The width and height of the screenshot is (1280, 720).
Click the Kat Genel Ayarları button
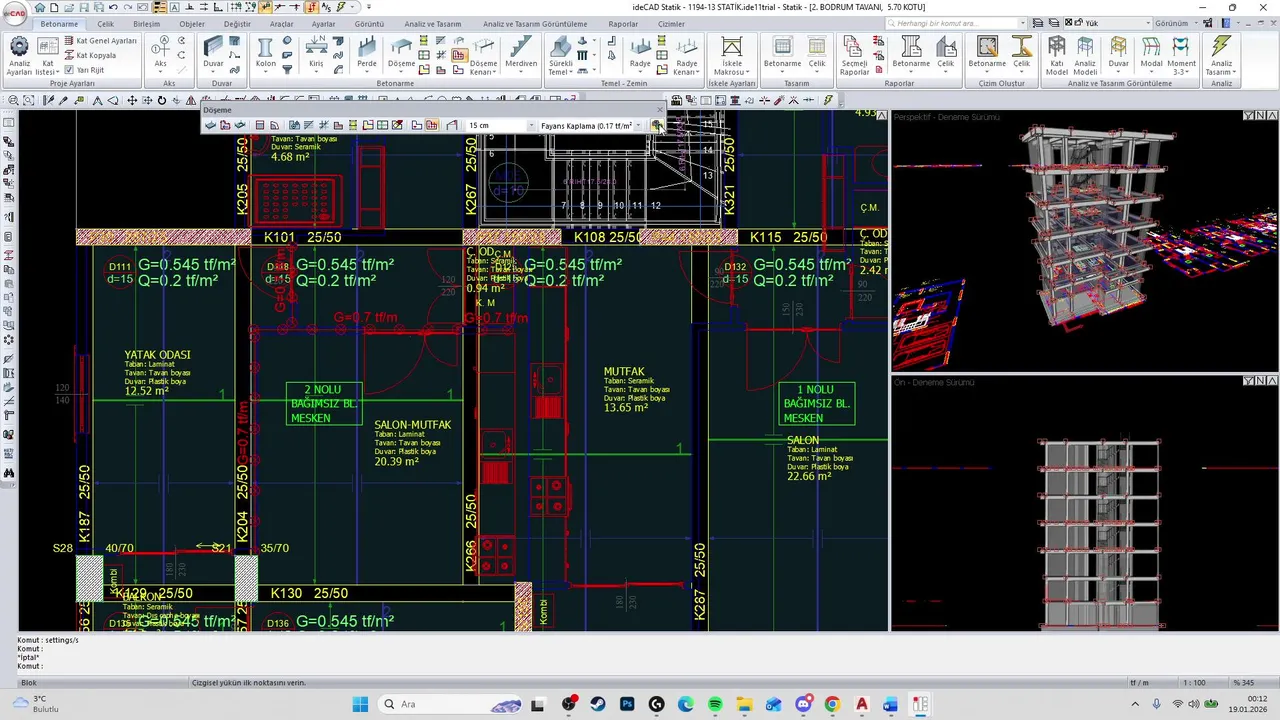(100, 41)
